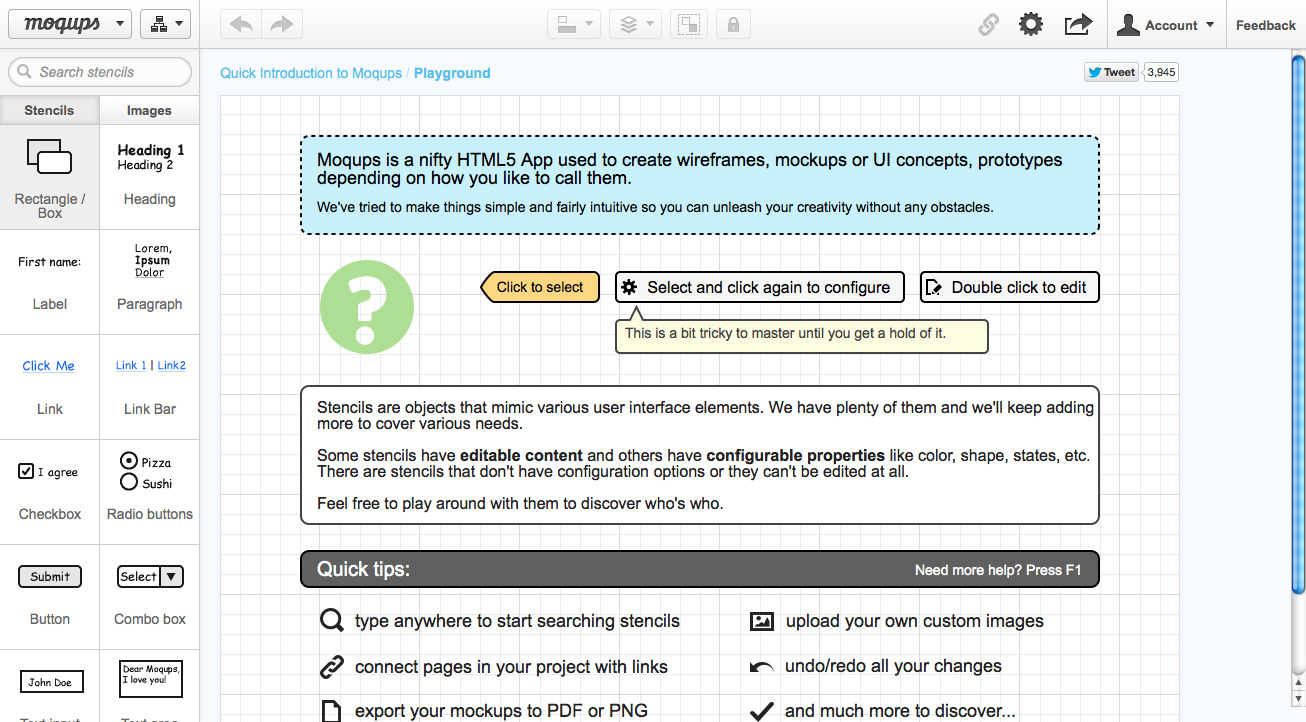This screenshot has height=722, width=1306.
Task: Click the magnifier icon beside search stencils tip
Action: 331,620
